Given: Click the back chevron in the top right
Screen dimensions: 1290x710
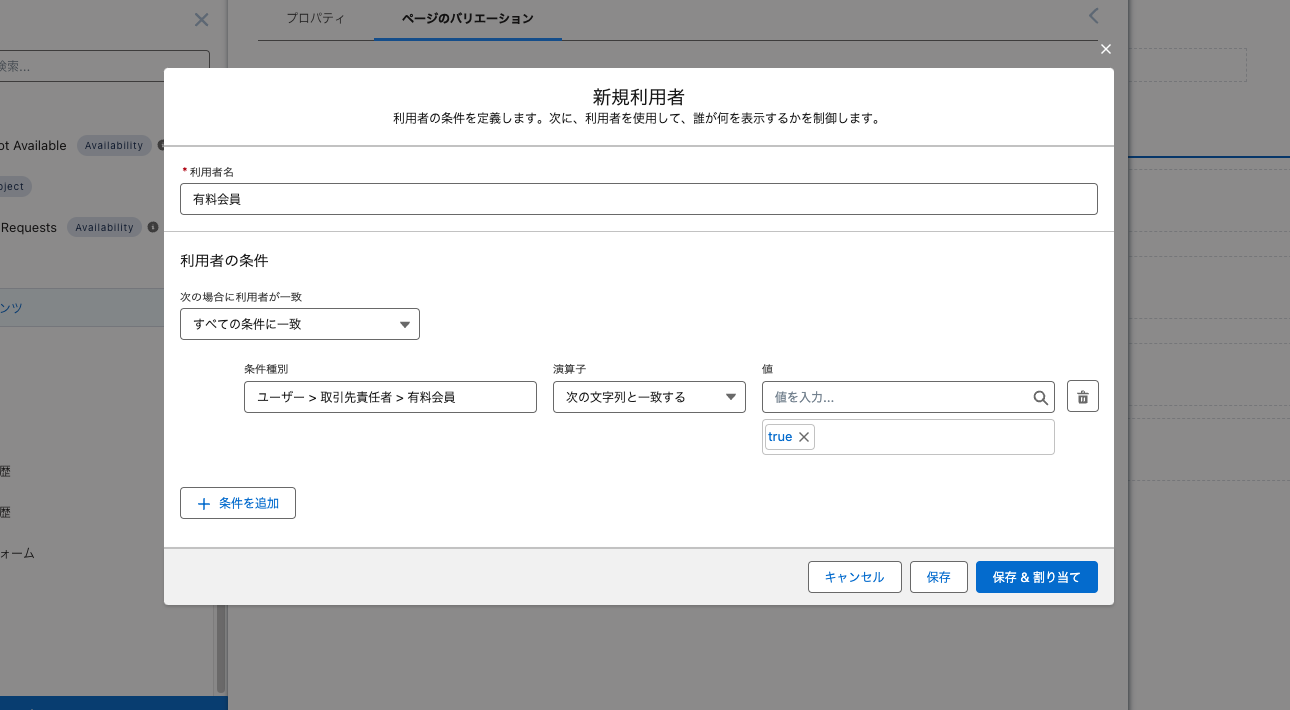Looking at the screenshot, I should click(1093, 16).
